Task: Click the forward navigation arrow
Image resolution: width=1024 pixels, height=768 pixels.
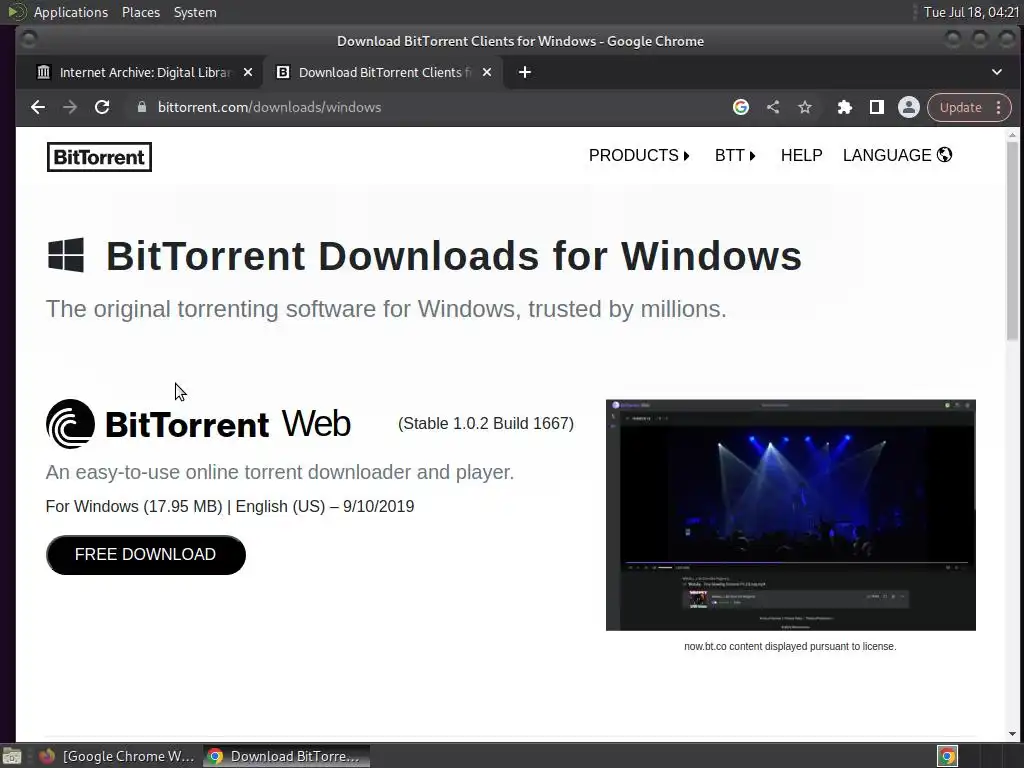Action: (70, 107)
